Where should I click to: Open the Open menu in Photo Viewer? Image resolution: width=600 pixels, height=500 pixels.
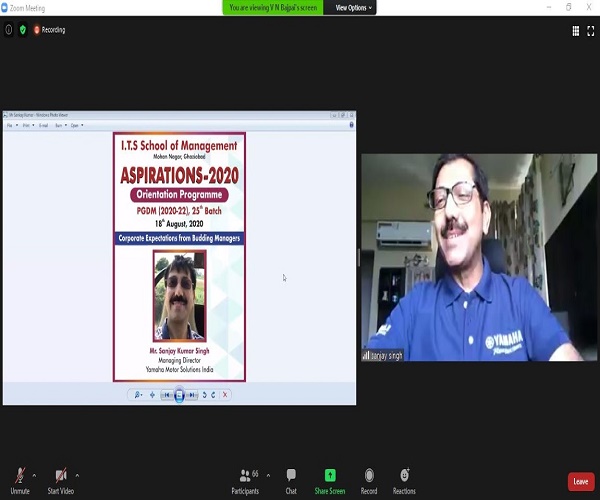[x=77, y=125]
